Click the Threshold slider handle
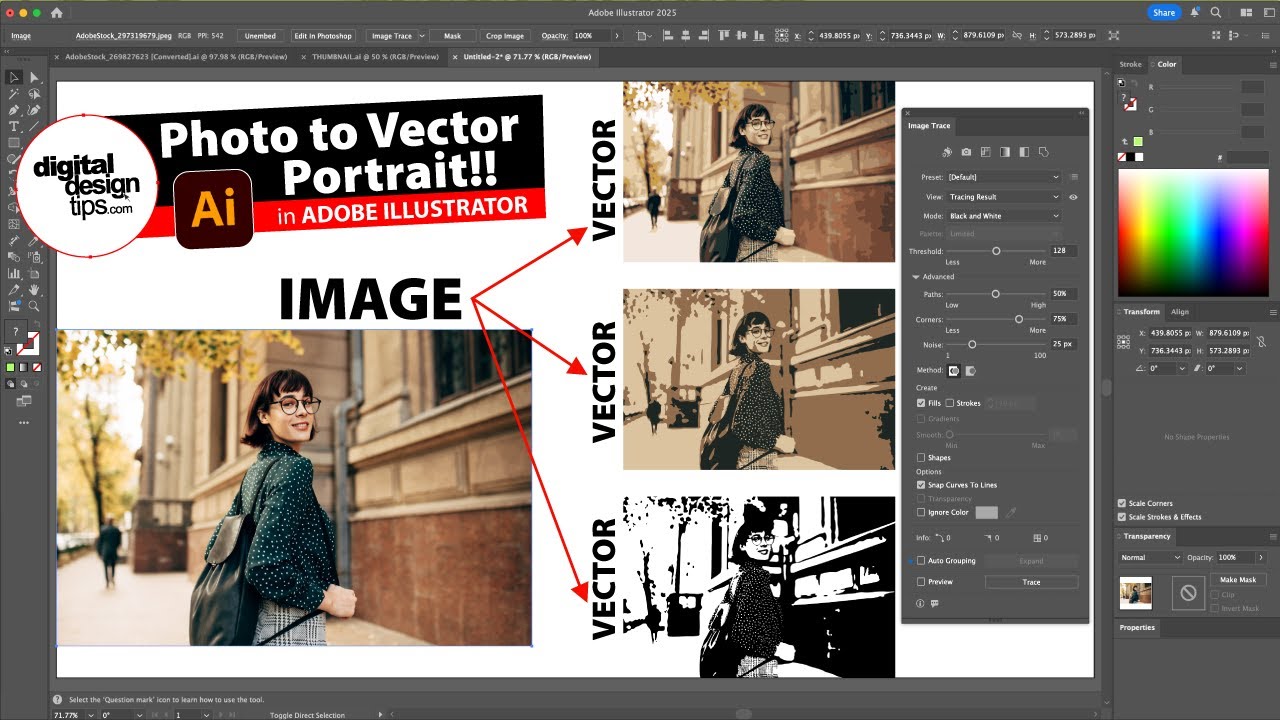Image resolution: width=1280 pixels, height=720 pixels. click(996, 251)
